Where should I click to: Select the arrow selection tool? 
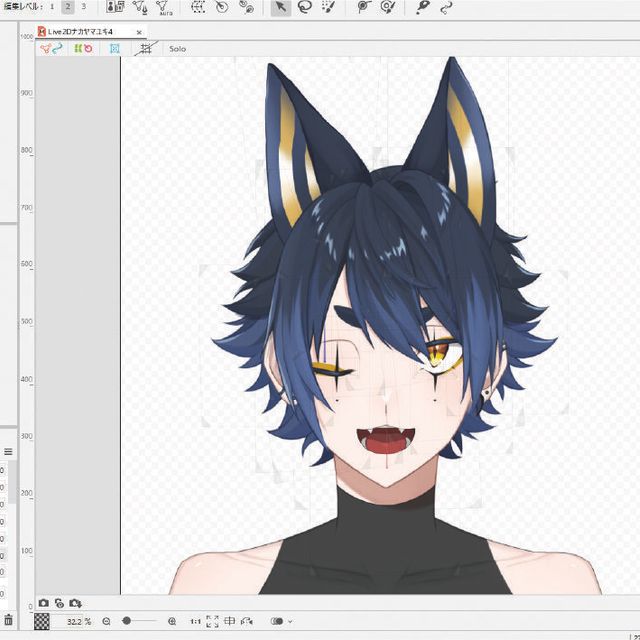(x=281, y=7)
